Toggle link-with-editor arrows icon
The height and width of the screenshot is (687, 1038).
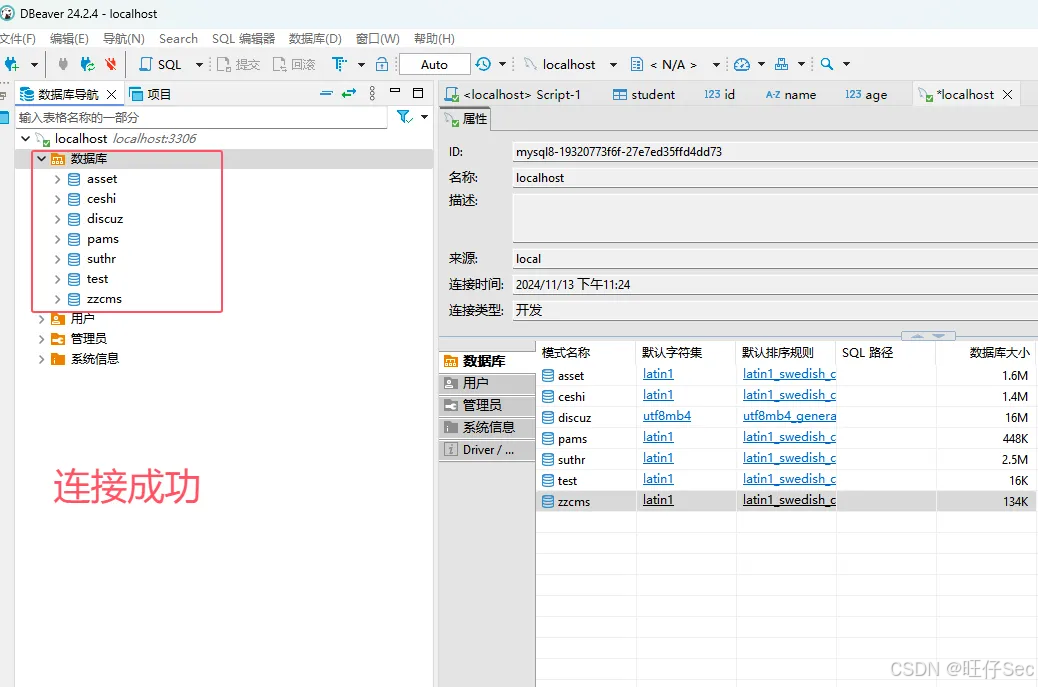point(349,93)
